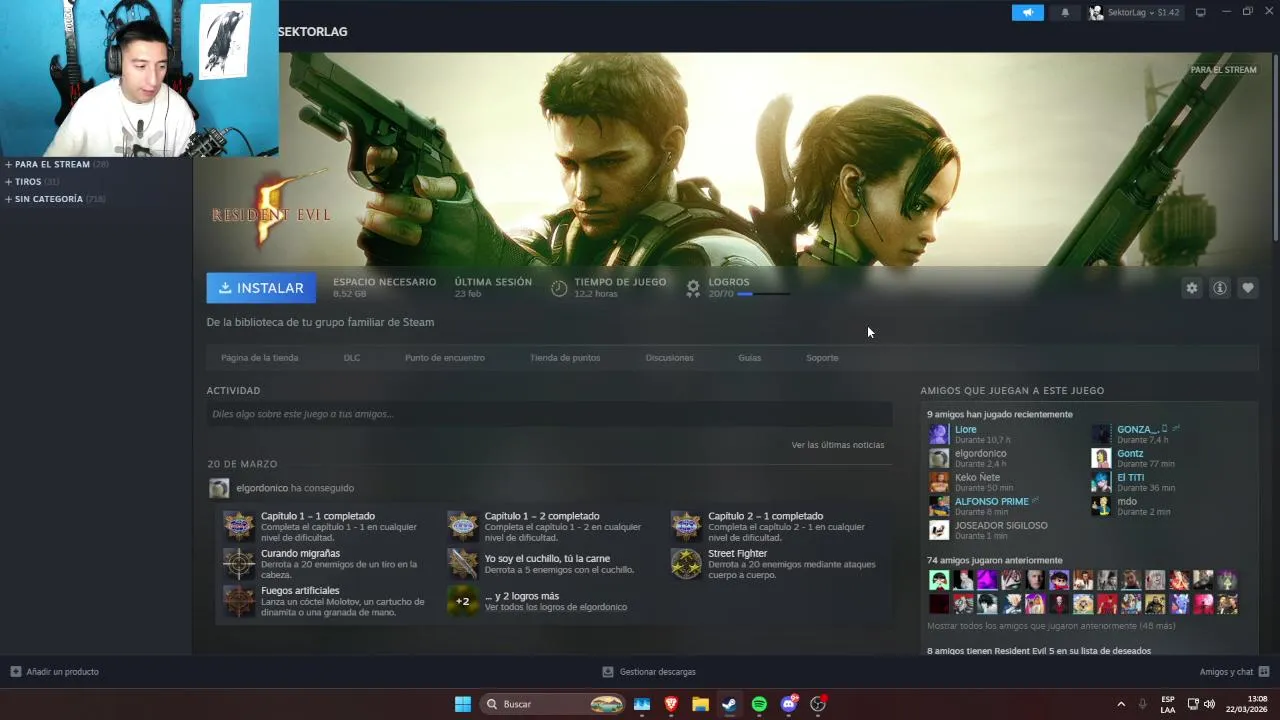Open Brave browser from taskbar
This screenshot has width=1280, height=720.
click(671, 704)
